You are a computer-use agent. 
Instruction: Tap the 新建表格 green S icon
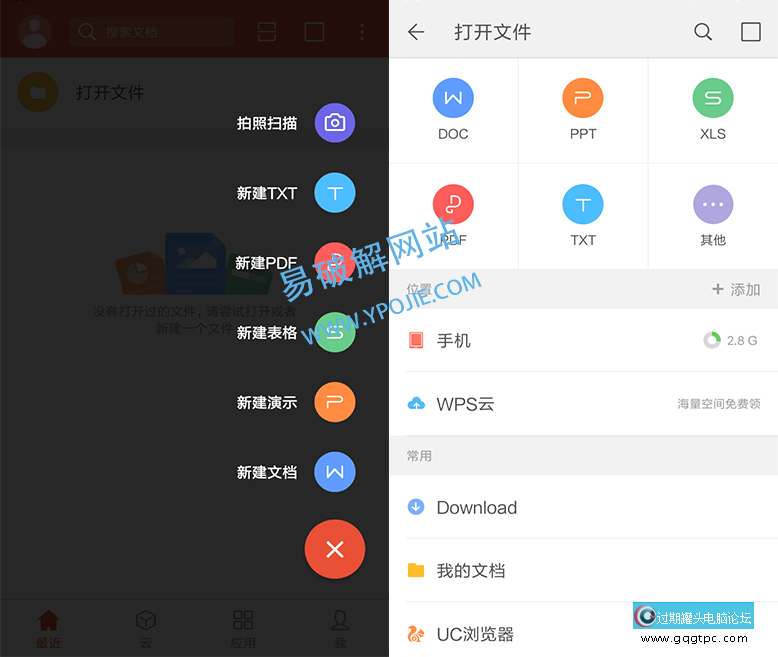[x=335, y=332]
